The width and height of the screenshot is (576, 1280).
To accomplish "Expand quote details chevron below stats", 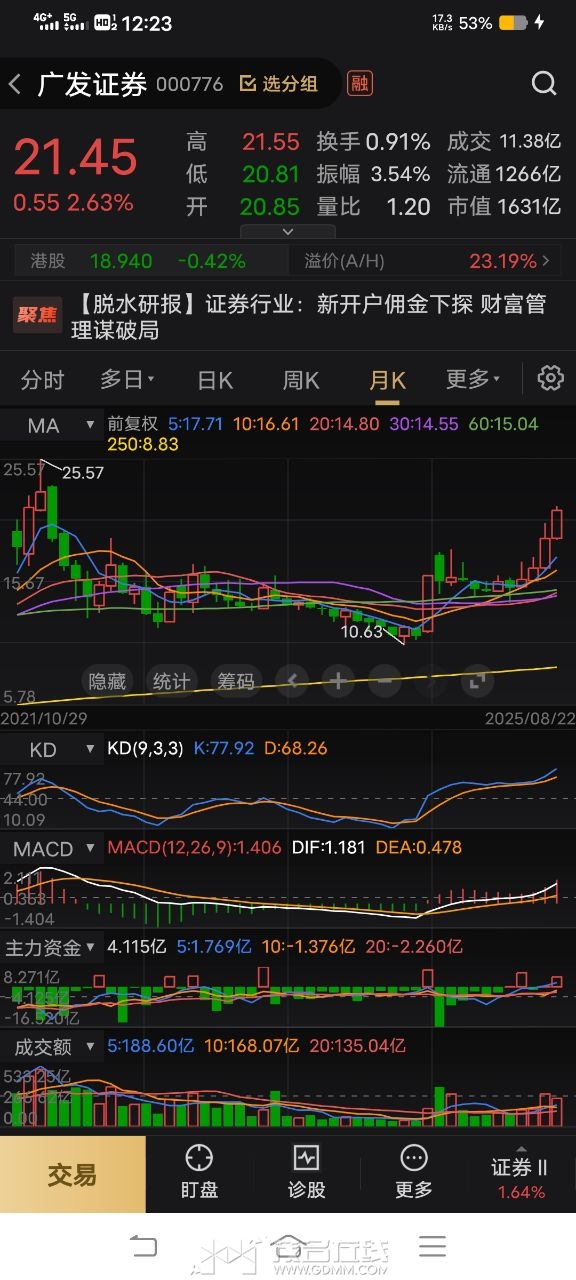I will [x=288, y=231].
